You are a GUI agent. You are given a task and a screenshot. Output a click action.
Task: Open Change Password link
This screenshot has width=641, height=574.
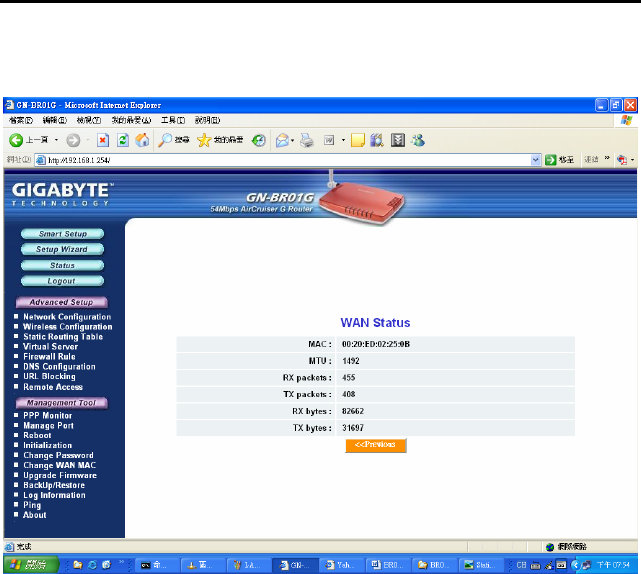coord(58,455)
